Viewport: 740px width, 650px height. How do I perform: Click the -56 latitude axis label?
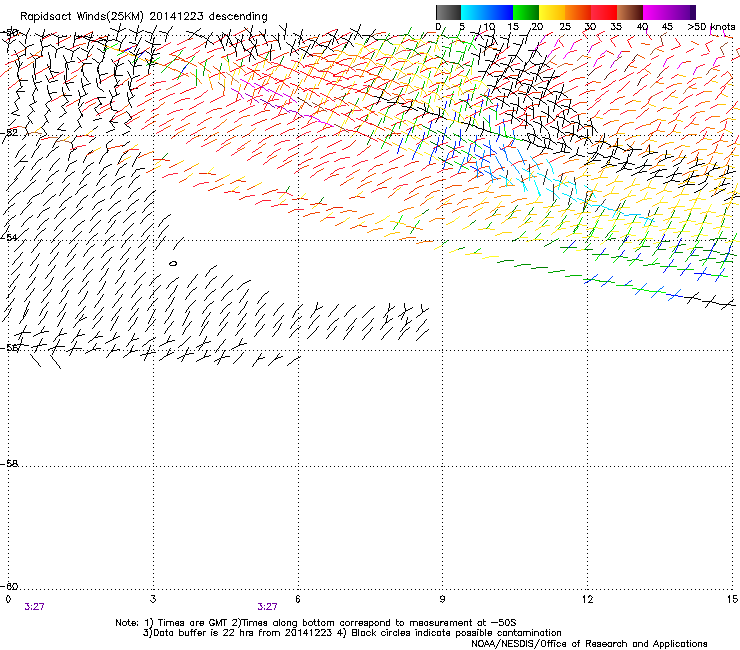[10, 347]
